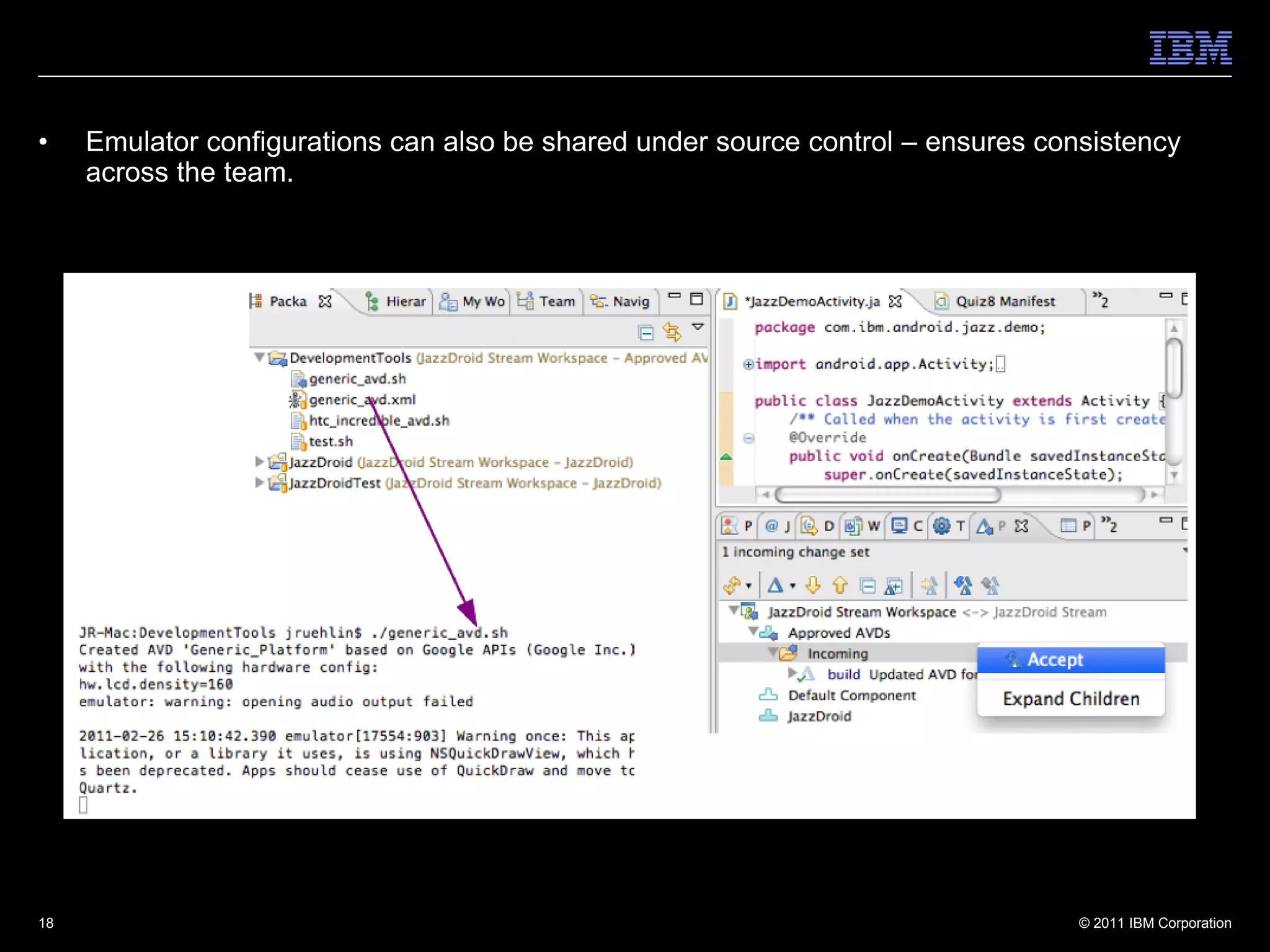Click the DevelopmentTools project folder icon
The image size is (1270, 952).
(x=277, y=358)
